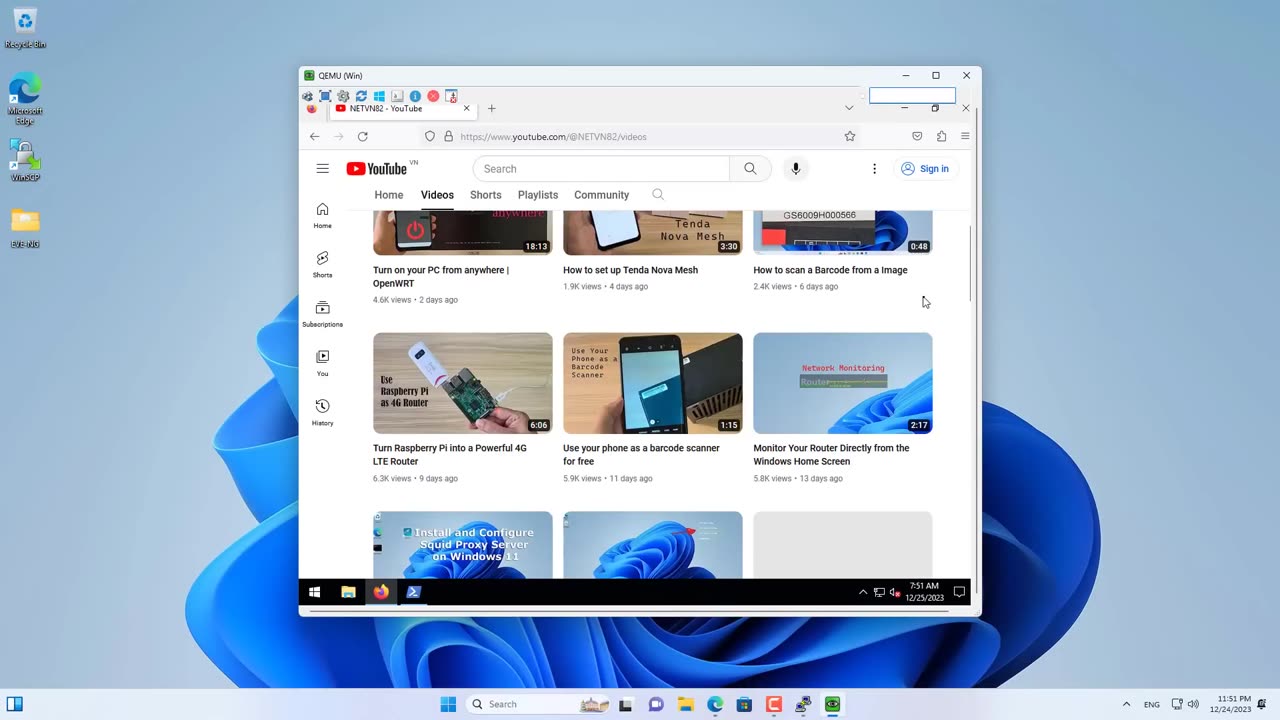The image size is (1280, 720).
Task: Open YouTube hamburger guide menu
Action: click(x=322, y=169)
